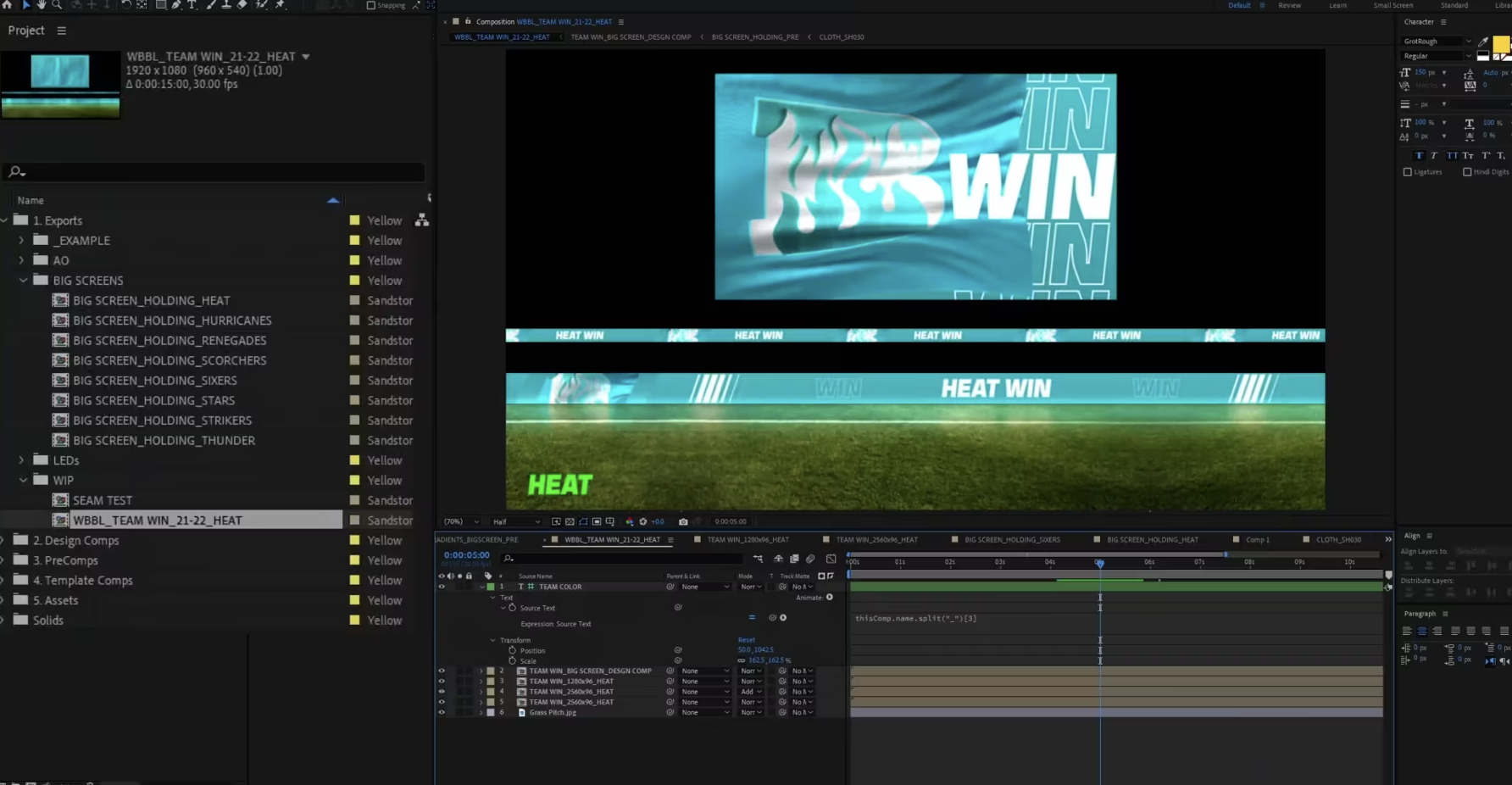Select the Eraser tool
This screenshot has height=785, width=1512.
242,4
